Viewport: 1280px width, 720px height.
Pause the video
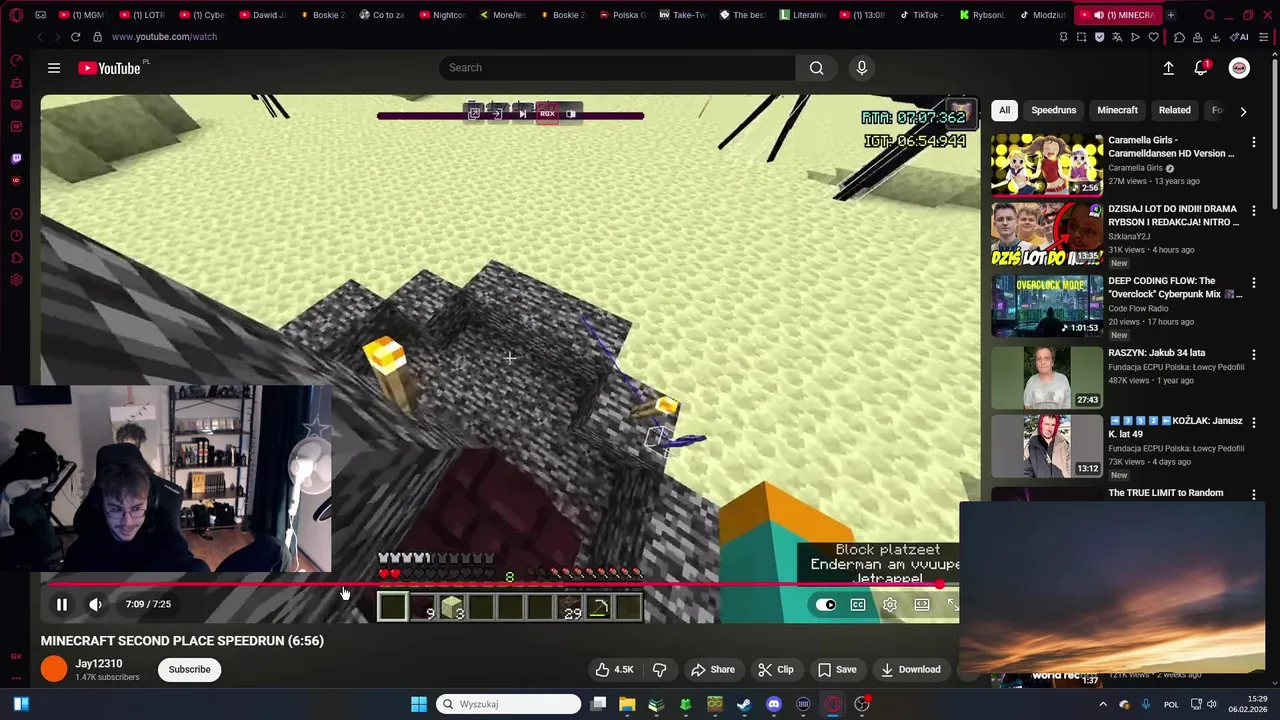[62, 604]
